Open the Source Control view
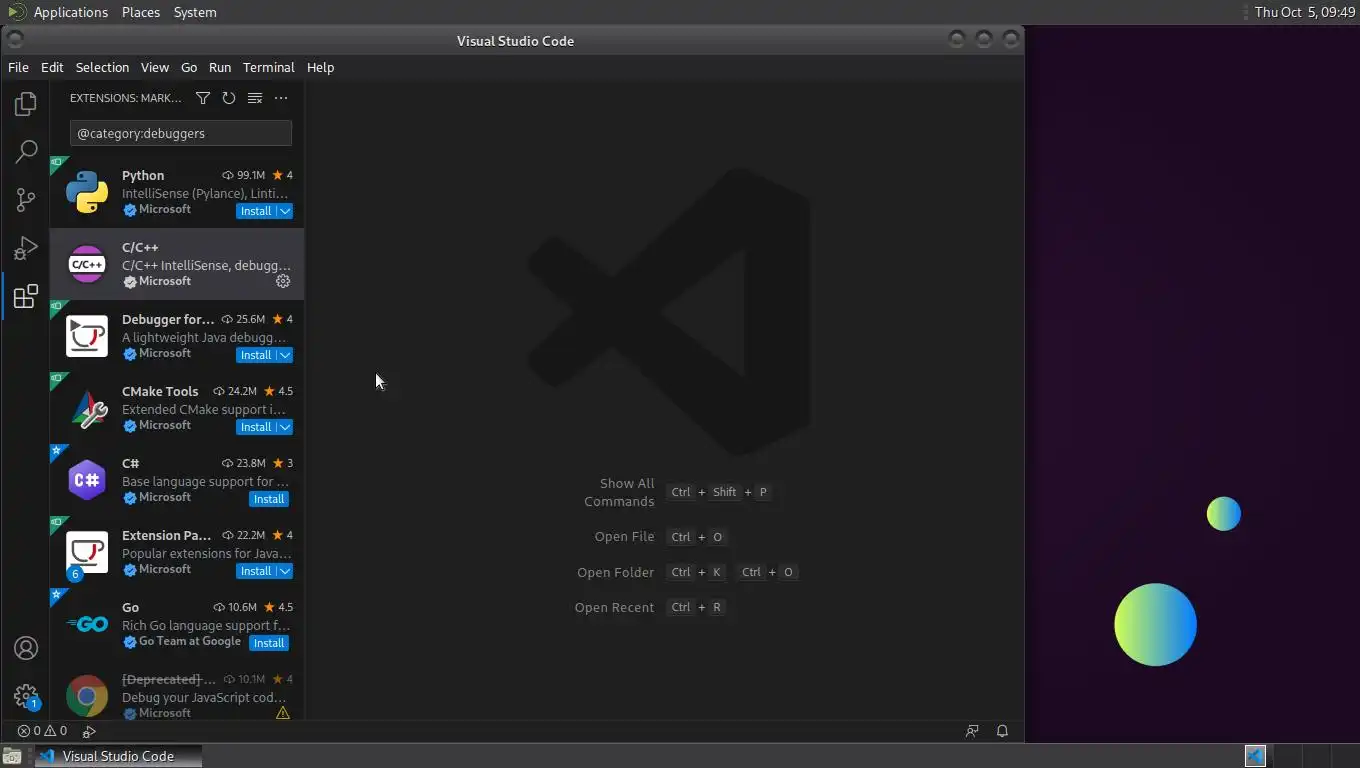The width and height of the screenshot is (1360, 768). (26, 200)
